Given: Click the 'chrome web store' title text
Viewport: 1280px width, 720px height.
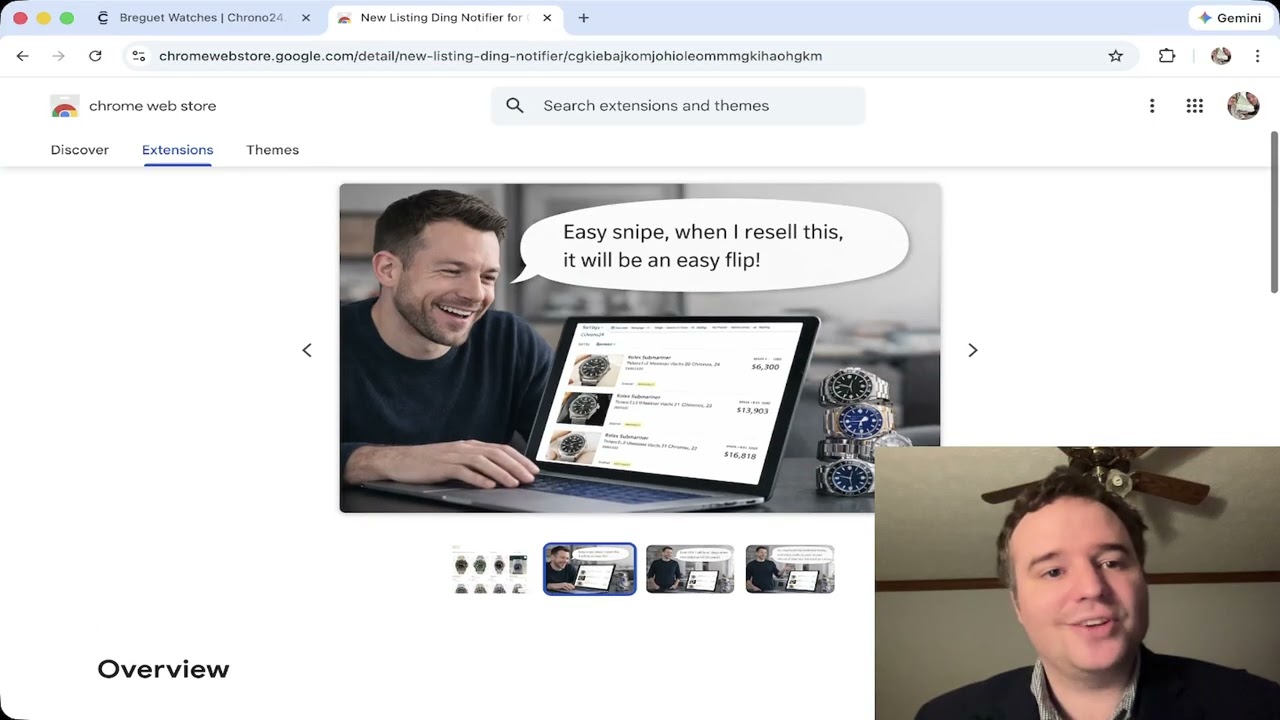Looking at the screenshot, I should pyautogui.click(x=152, y=106).
